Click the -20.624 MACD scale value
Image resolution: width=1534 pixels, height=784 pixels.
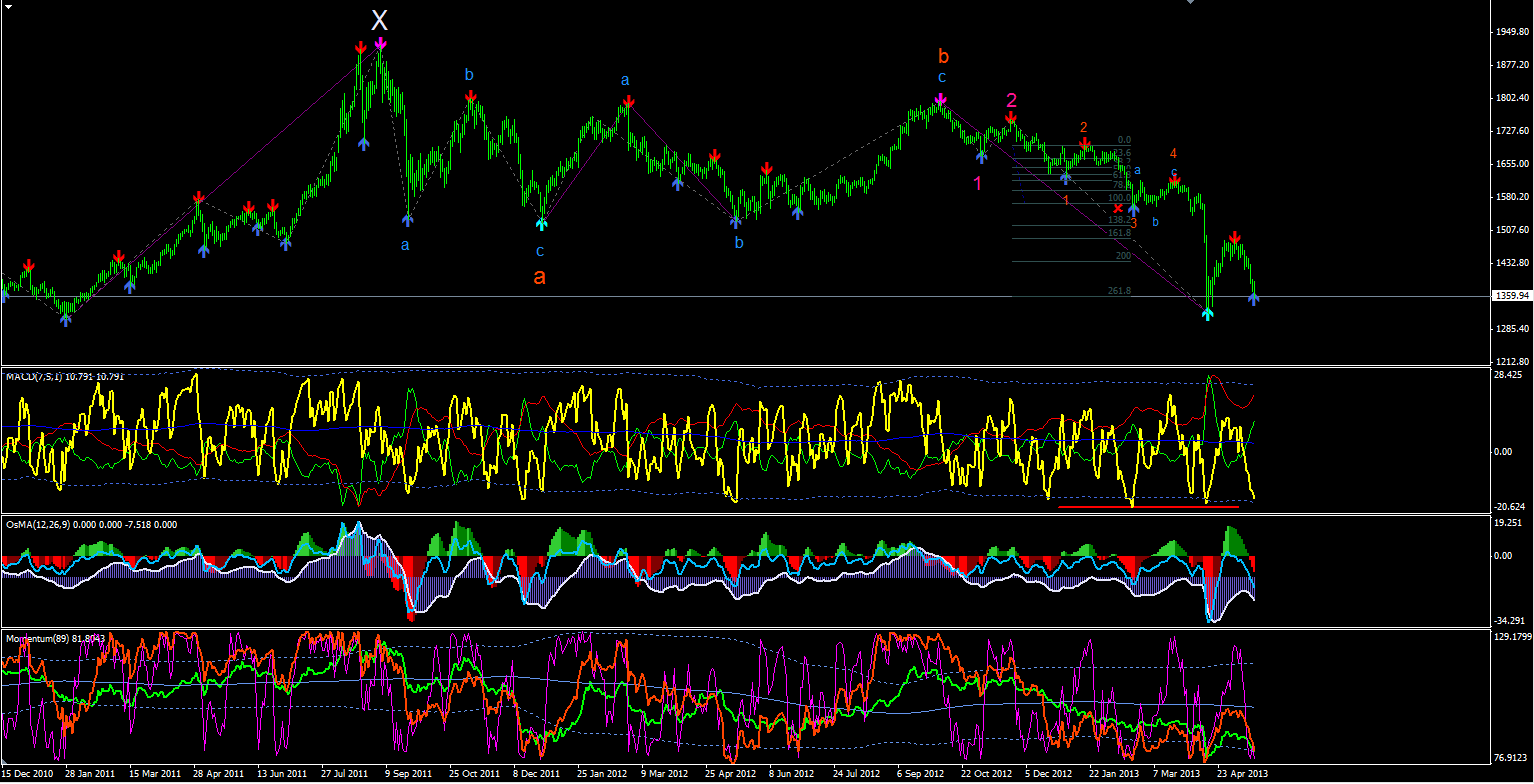1511,507
